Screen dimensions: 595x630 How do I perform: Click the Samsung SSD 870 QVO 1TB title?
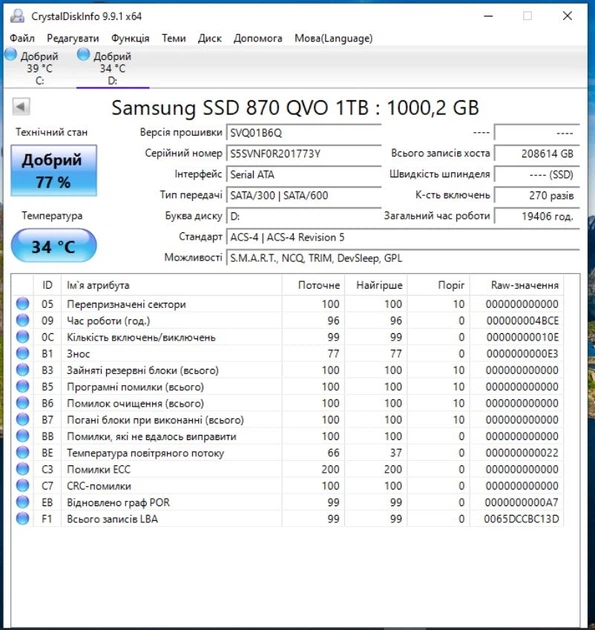point(295,108)
